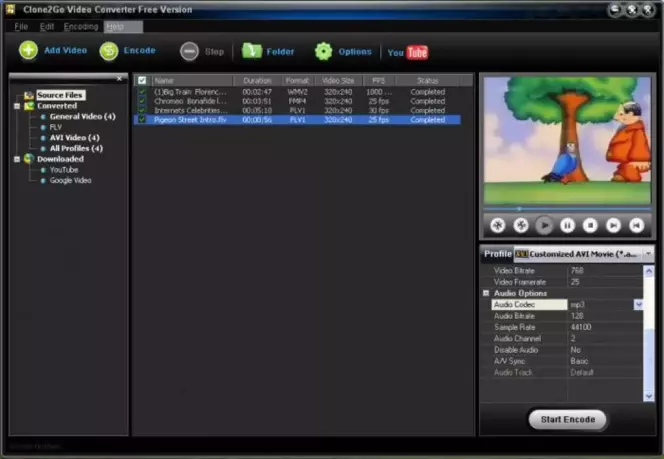Open the Options gear icon
Image resolution: width=664 pixels, height=459 pixels.
tap(324, 51)
